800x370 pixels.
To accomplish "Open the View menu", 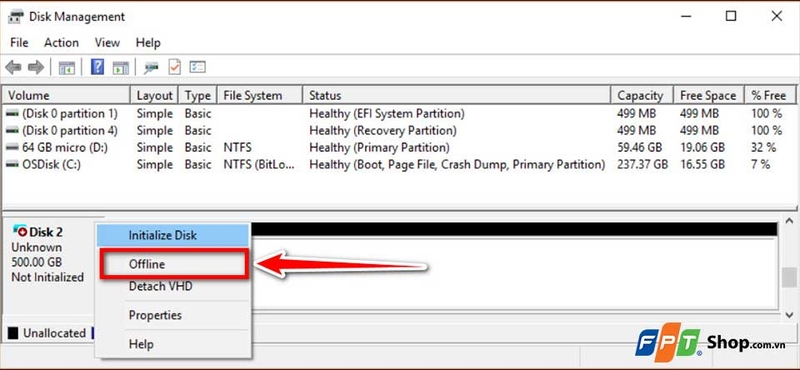I will click(x=107, y=43).
